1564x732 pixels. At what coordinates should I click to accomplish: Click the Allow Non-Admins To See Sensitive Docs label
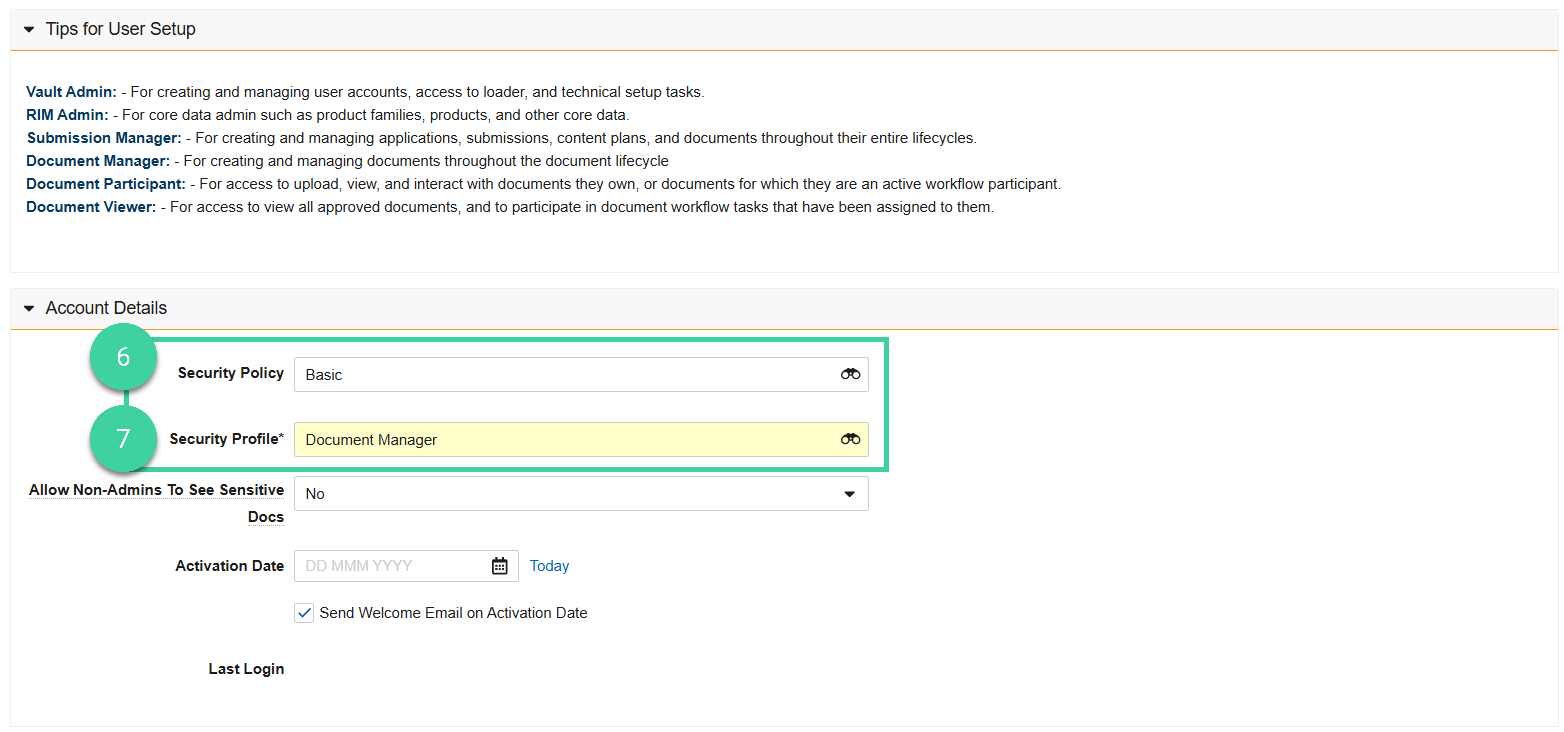(x=156, y=503)
